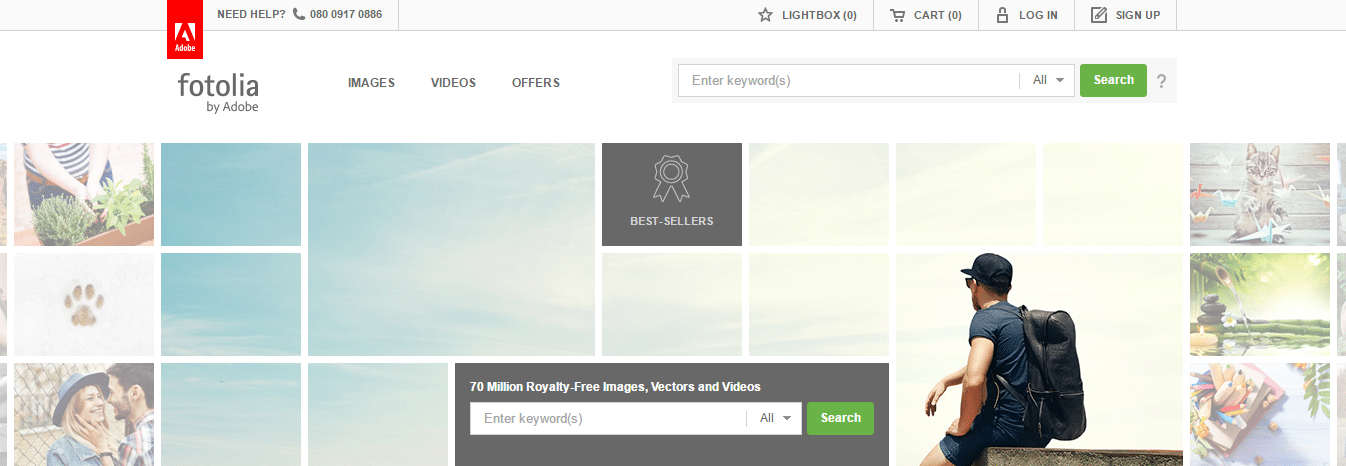This screenshot has height=466, width=1346.
Task: Click the phone icon next to the help number
Action: (x=299, y=15)
